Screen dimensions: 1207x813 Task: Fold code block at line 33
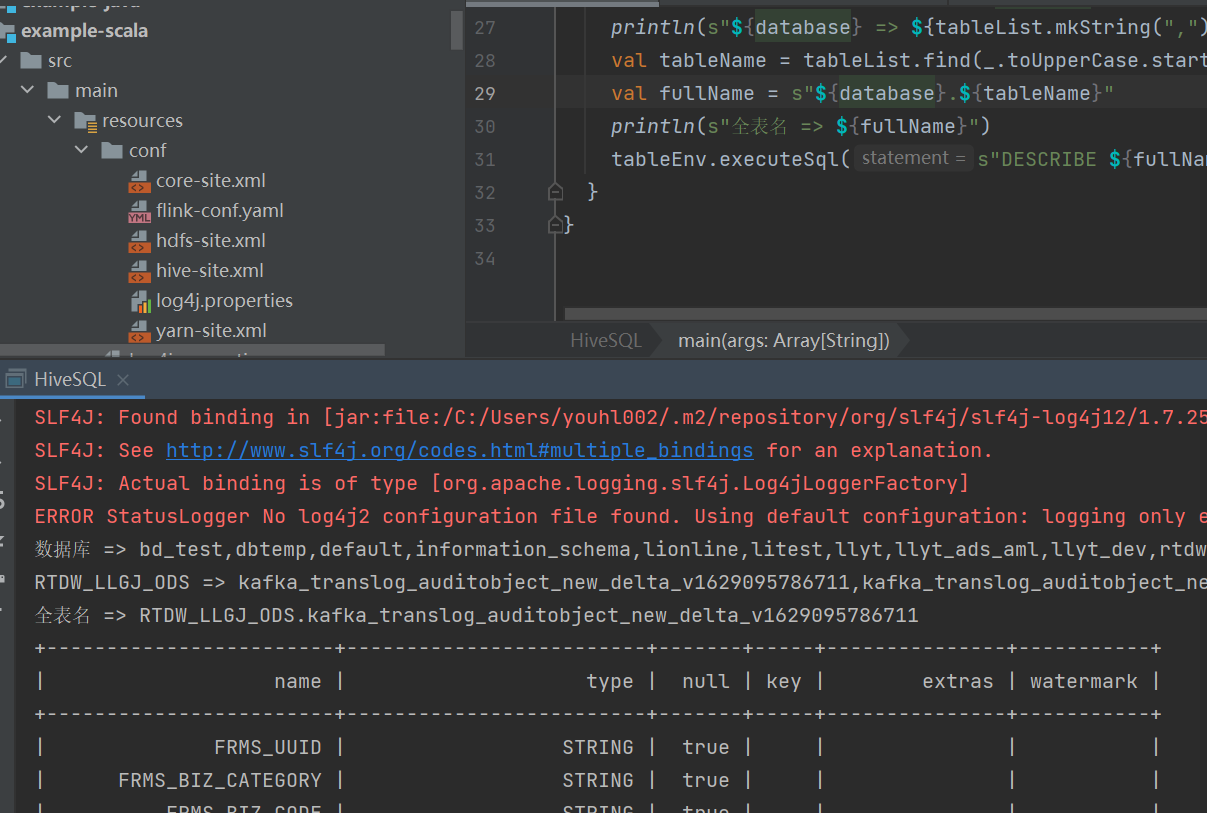click(x=556, y=225)
